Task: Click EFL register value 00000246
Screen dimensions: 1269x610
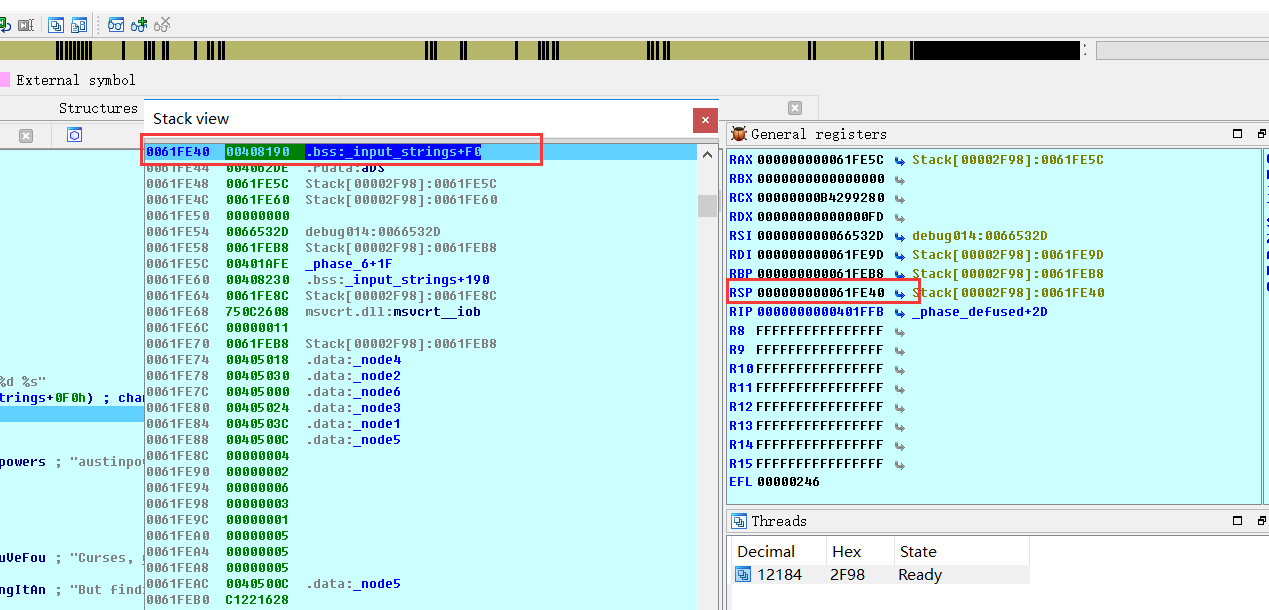Action: pos(788,482)
